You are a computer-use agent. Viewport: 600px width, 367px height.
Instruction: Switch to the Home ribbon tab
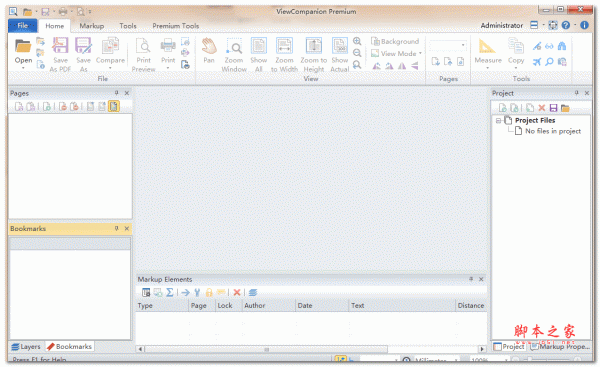click(55, 26)
